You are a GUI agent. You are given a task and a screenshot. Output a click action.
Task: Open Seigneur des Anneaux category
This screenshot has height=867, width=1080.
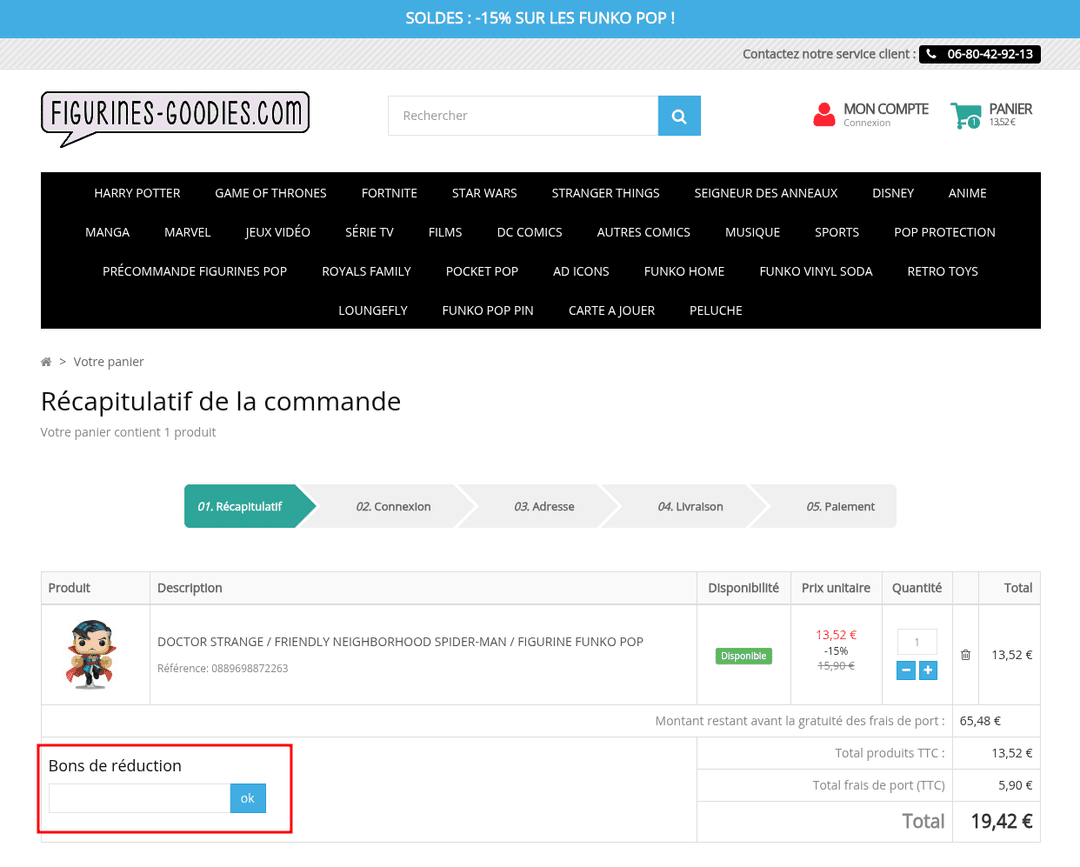pos(766,193)
